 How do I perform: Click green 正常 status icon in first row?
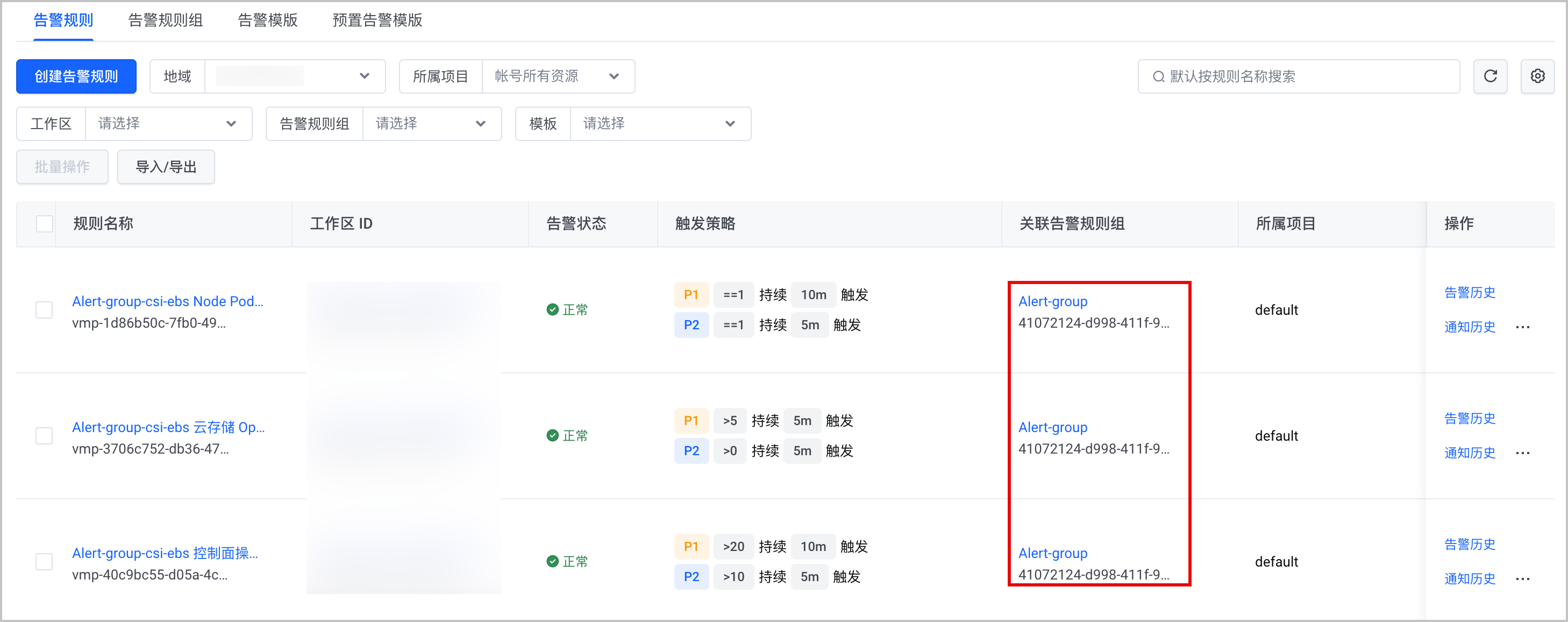point(552,309)
